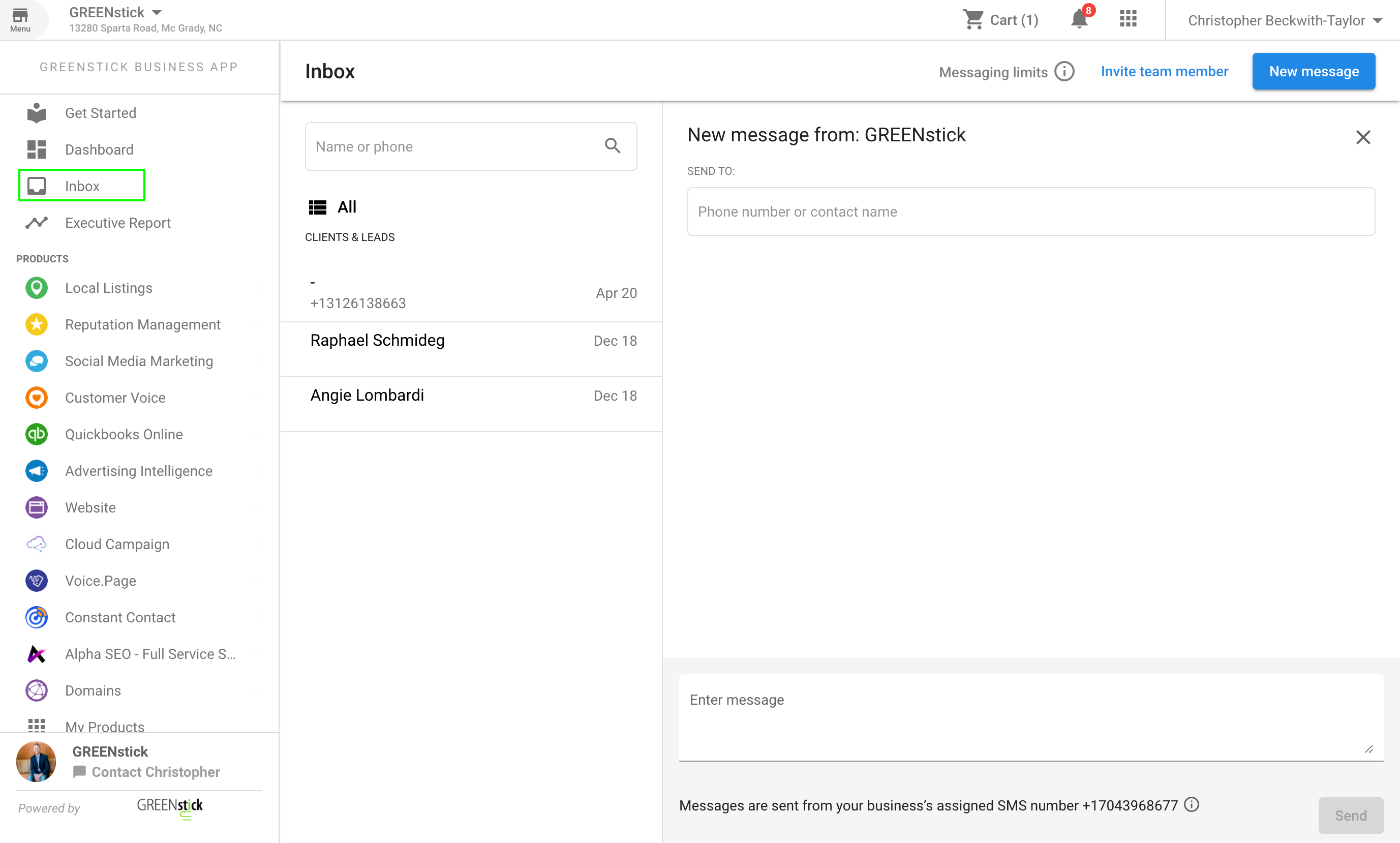Open the Menu storefront icon
Viewport: 1400px width, 843px height.
pos(20,19)
